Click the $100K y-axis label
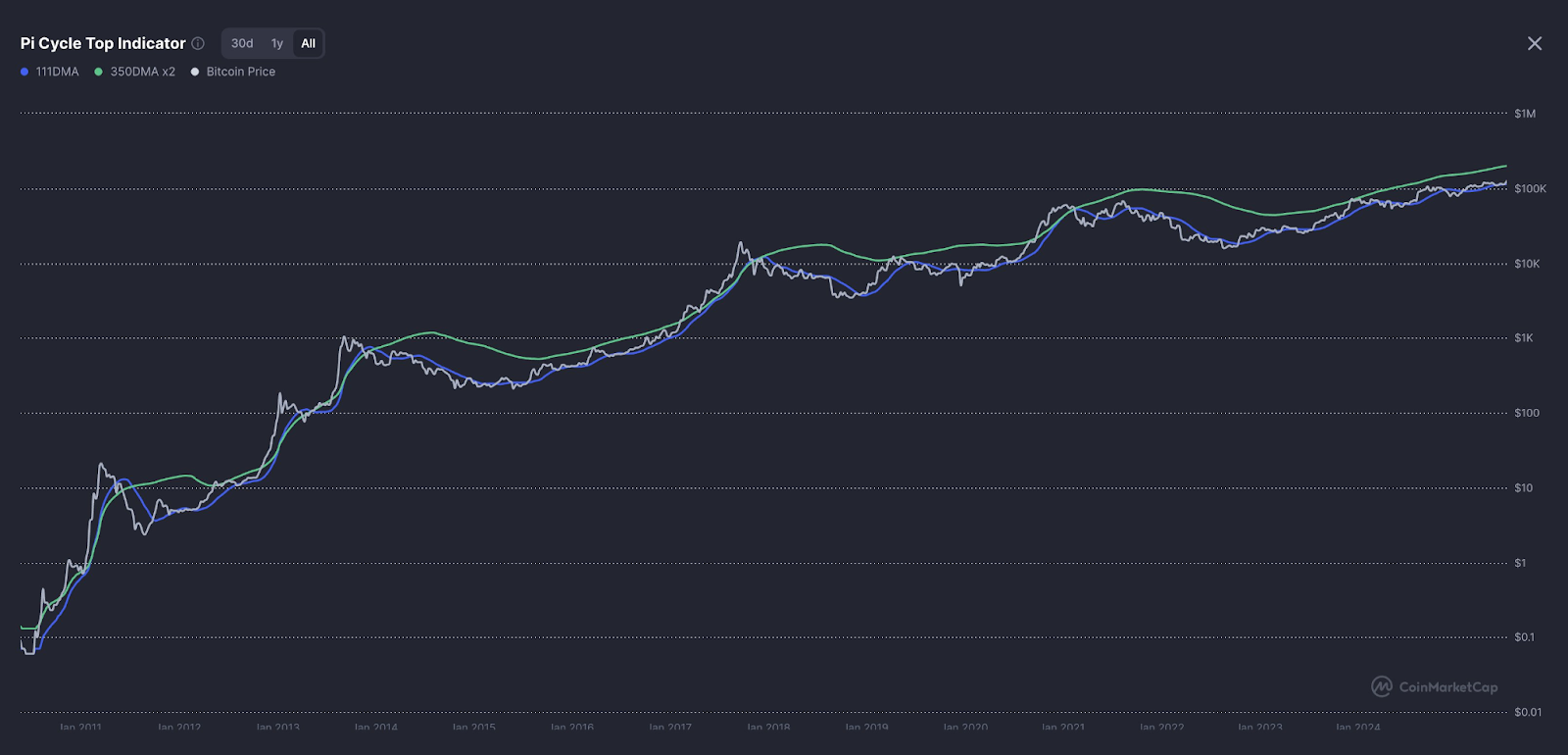 (1530, 188)
